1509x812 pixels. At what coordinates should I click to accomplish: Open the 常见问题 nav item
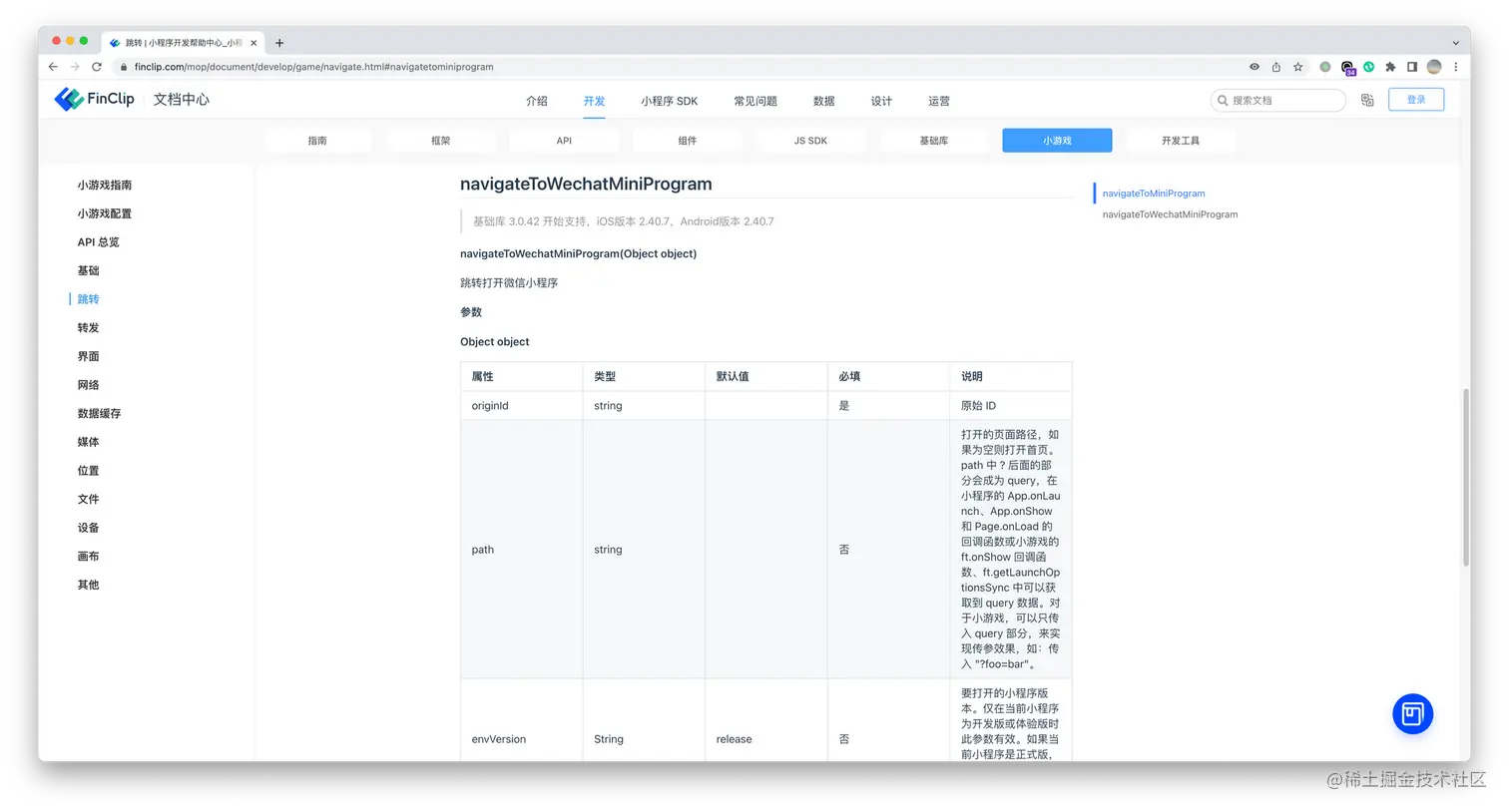[x=755, y=101]
